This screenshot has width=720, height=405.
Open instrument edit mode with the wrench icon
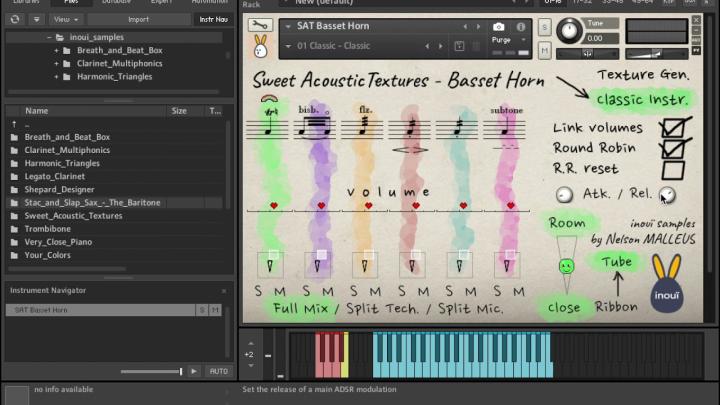tap(260, 25)
